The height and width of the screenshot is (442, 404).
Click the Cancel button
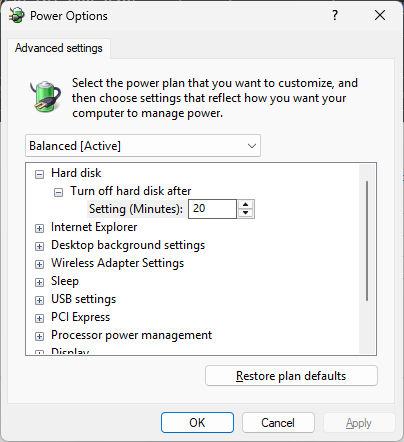point(278,423)
